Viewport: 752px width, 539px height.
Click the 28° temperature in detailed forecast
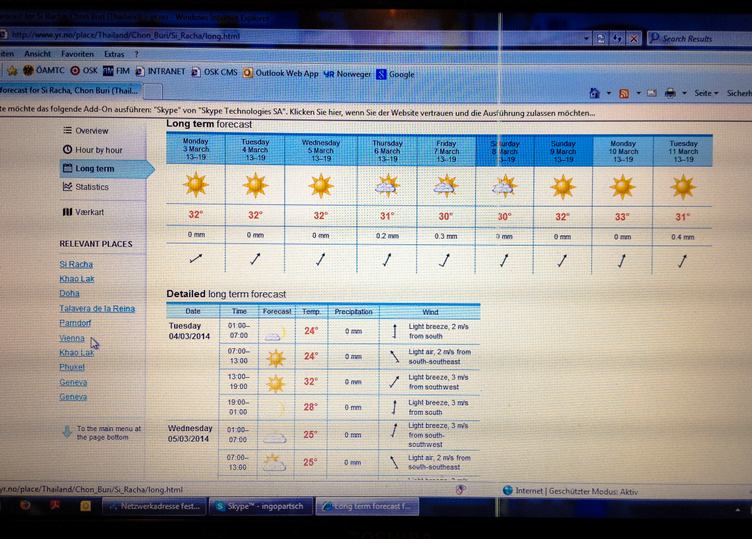coord(310,407)
